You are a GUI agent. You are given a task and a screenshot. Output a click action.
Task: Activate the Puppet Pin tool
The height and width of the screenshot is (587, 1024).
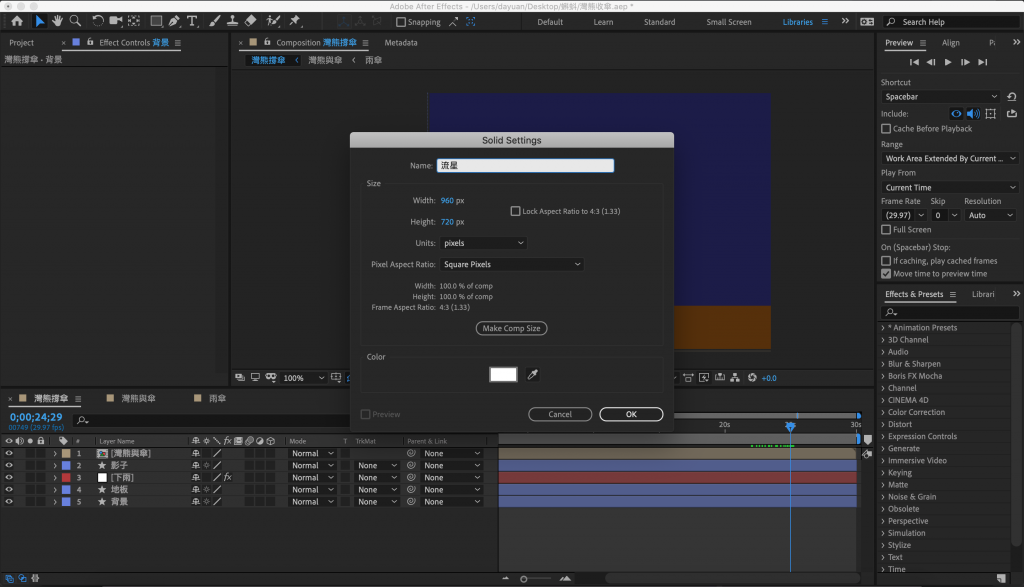pyautogui.click(x=295, y=21)
